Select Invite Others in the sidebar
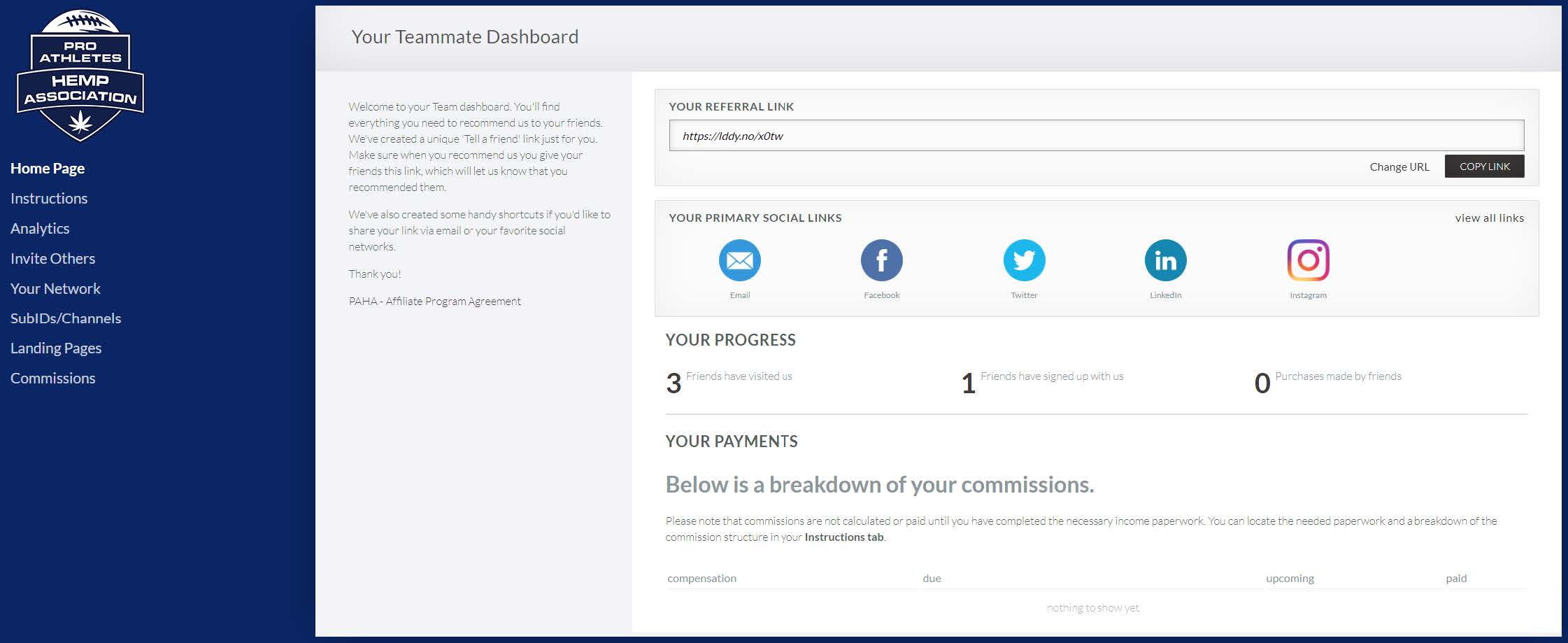The height and width of the screenshot is (643, 1568). click(x=52, y=259)
